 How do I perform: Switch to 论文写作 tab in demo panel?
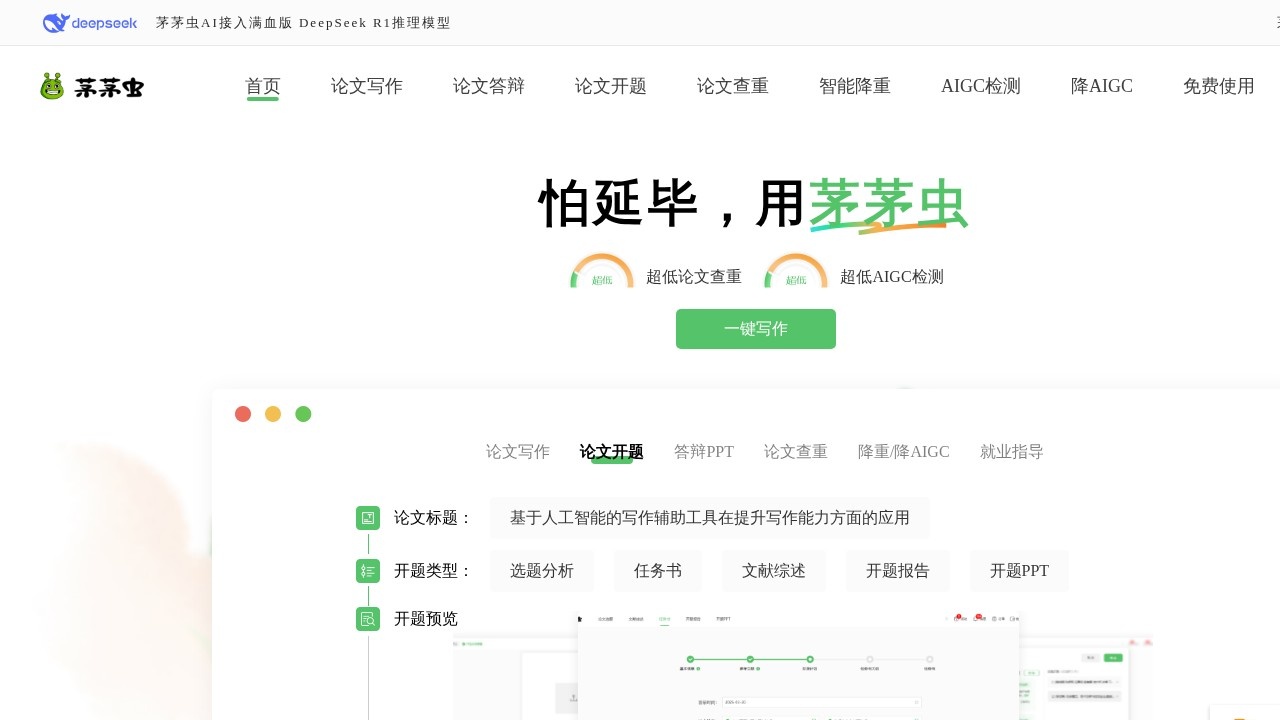518,452
